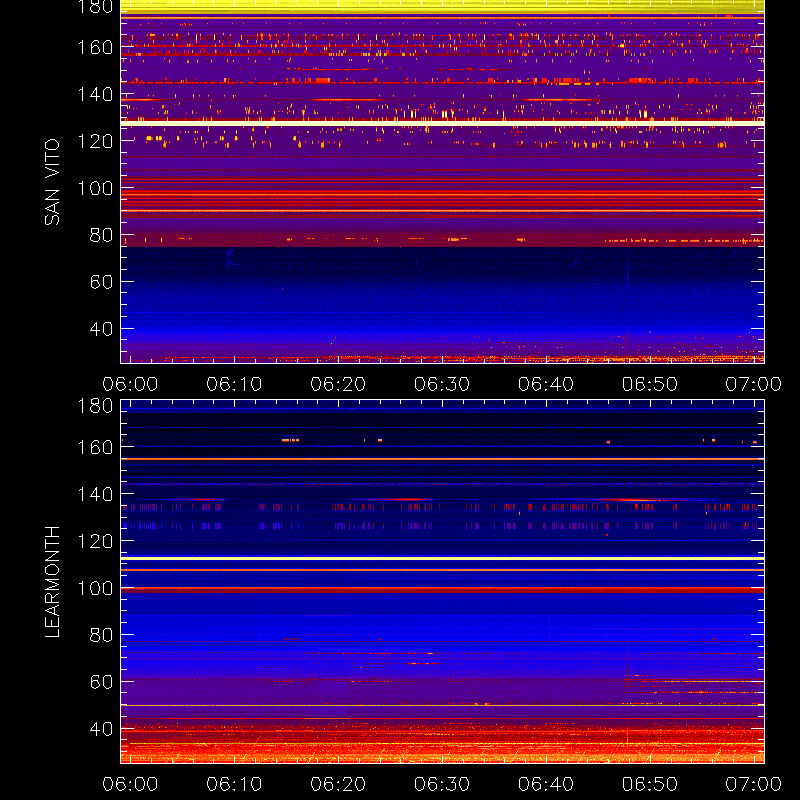Click the 06:40 time label under San Vito plot
This screenshot has height=800, width=800.
coord(546,384)
